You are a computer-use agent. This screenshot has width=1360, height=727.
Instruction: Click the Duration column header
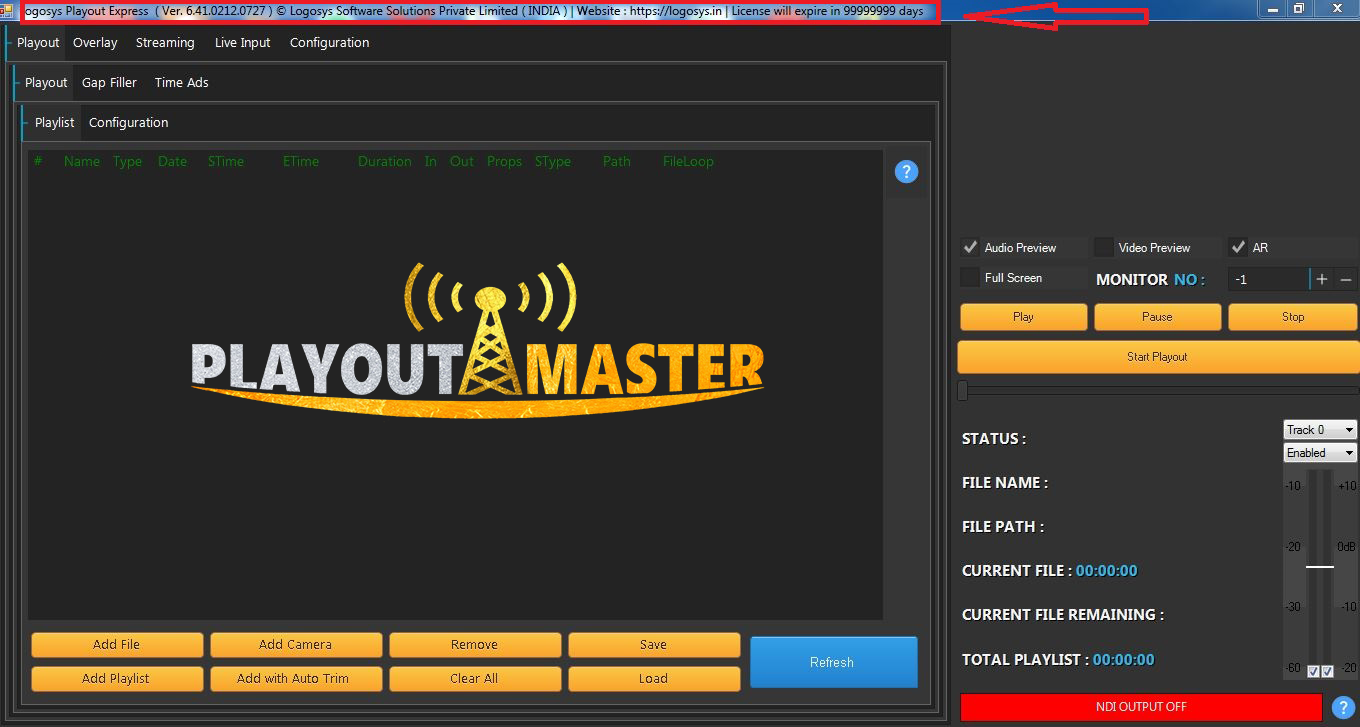385,162
